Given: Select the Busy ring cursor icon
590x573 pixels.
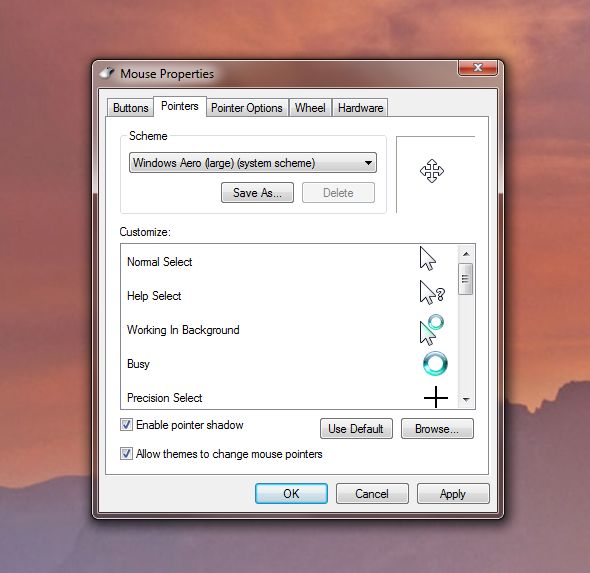Looking at the screenshot, I should coord(435,364).
